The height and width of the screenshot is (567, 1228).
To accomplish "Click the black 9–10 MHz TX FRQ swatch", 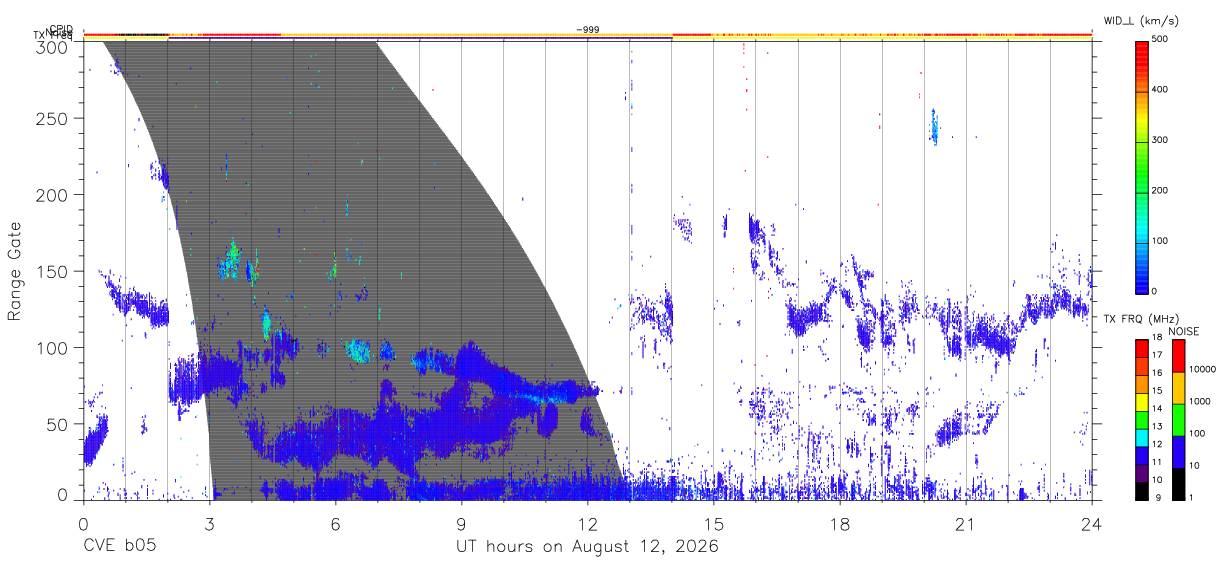I will tap(1142, 491).
